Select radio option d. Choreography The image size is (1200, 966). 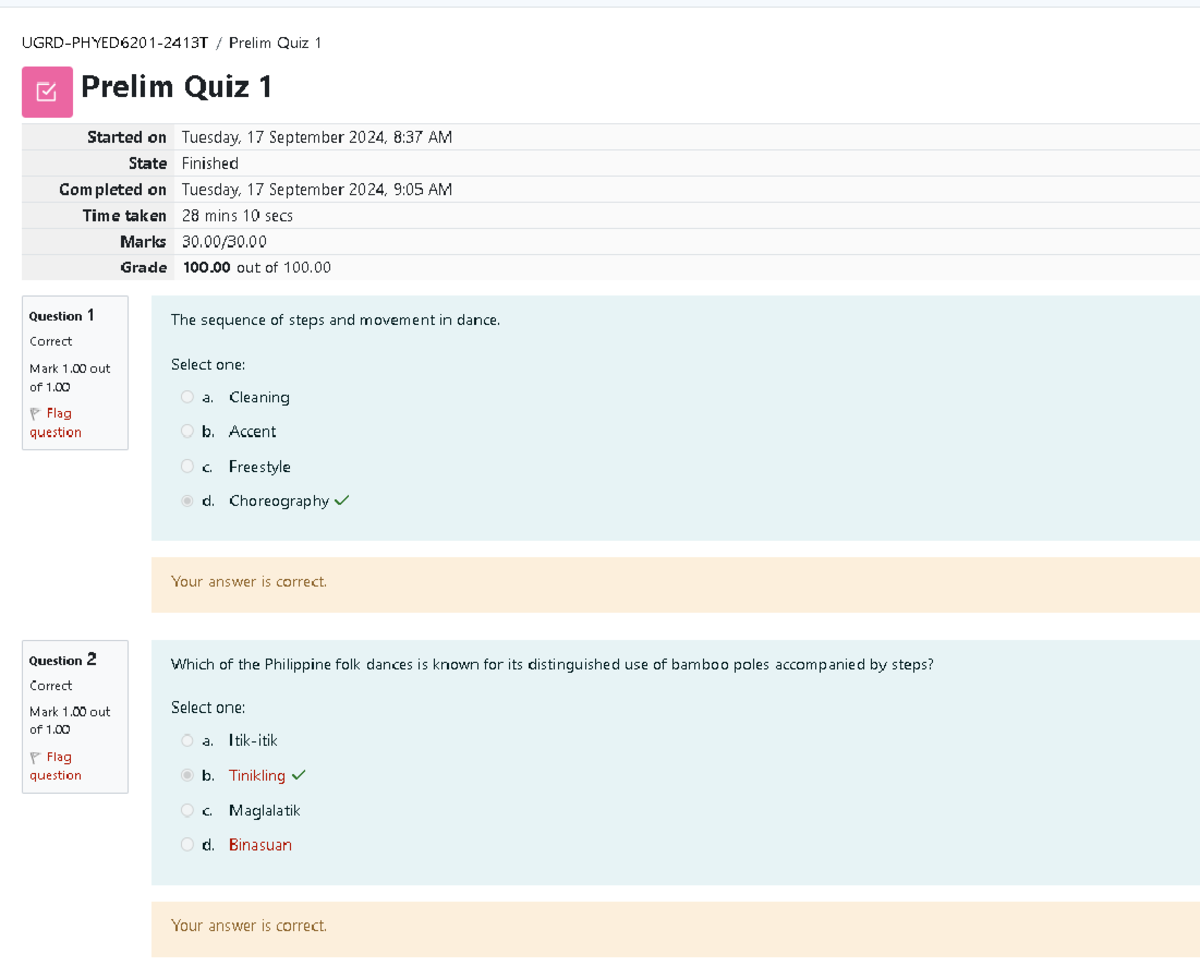pos(187,500)
